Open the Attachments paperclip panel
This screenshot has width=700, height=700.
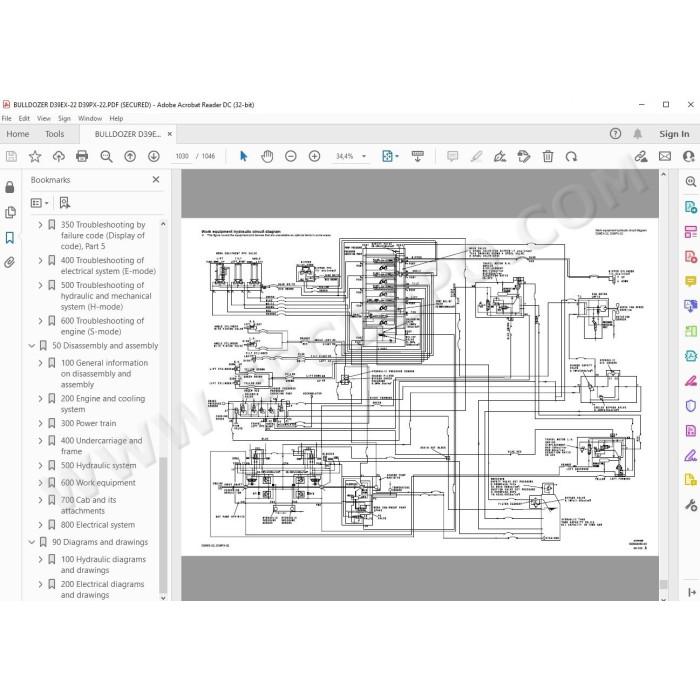[x=10, y=262]
